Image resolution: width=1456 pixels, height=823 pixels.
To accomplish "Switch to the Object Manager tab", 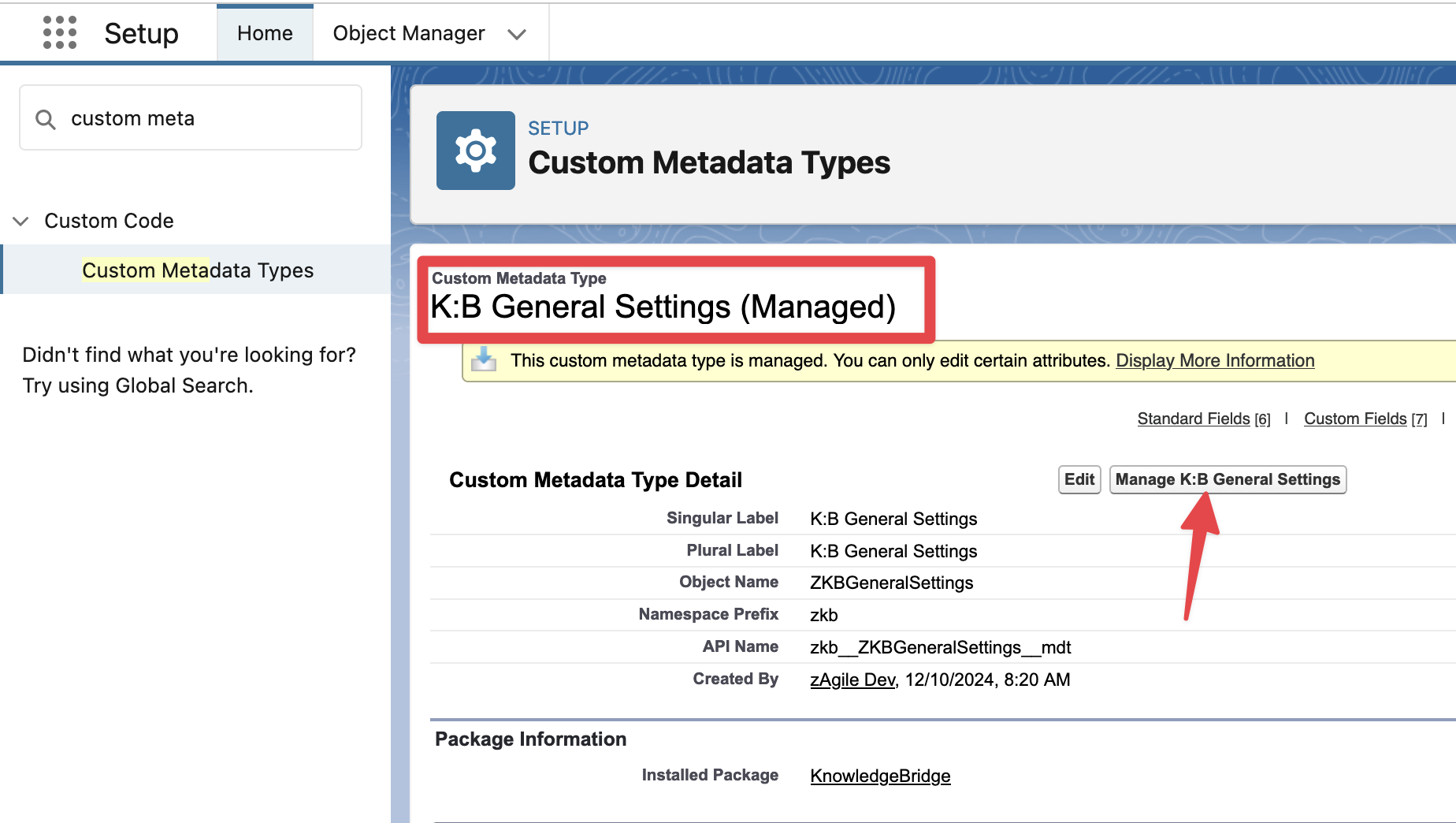I will pyautogui.click(x=408, y=33).
